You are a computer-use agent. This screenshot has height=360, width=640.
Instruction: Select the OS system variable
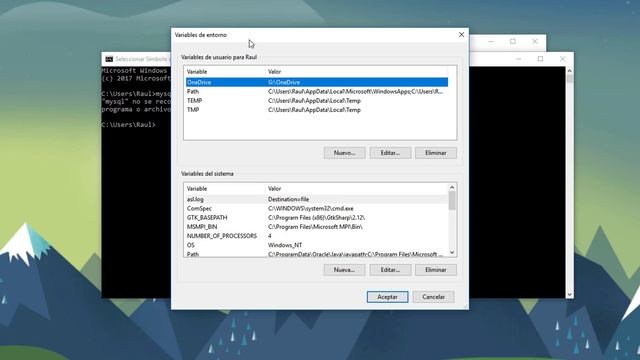[317, 245]
